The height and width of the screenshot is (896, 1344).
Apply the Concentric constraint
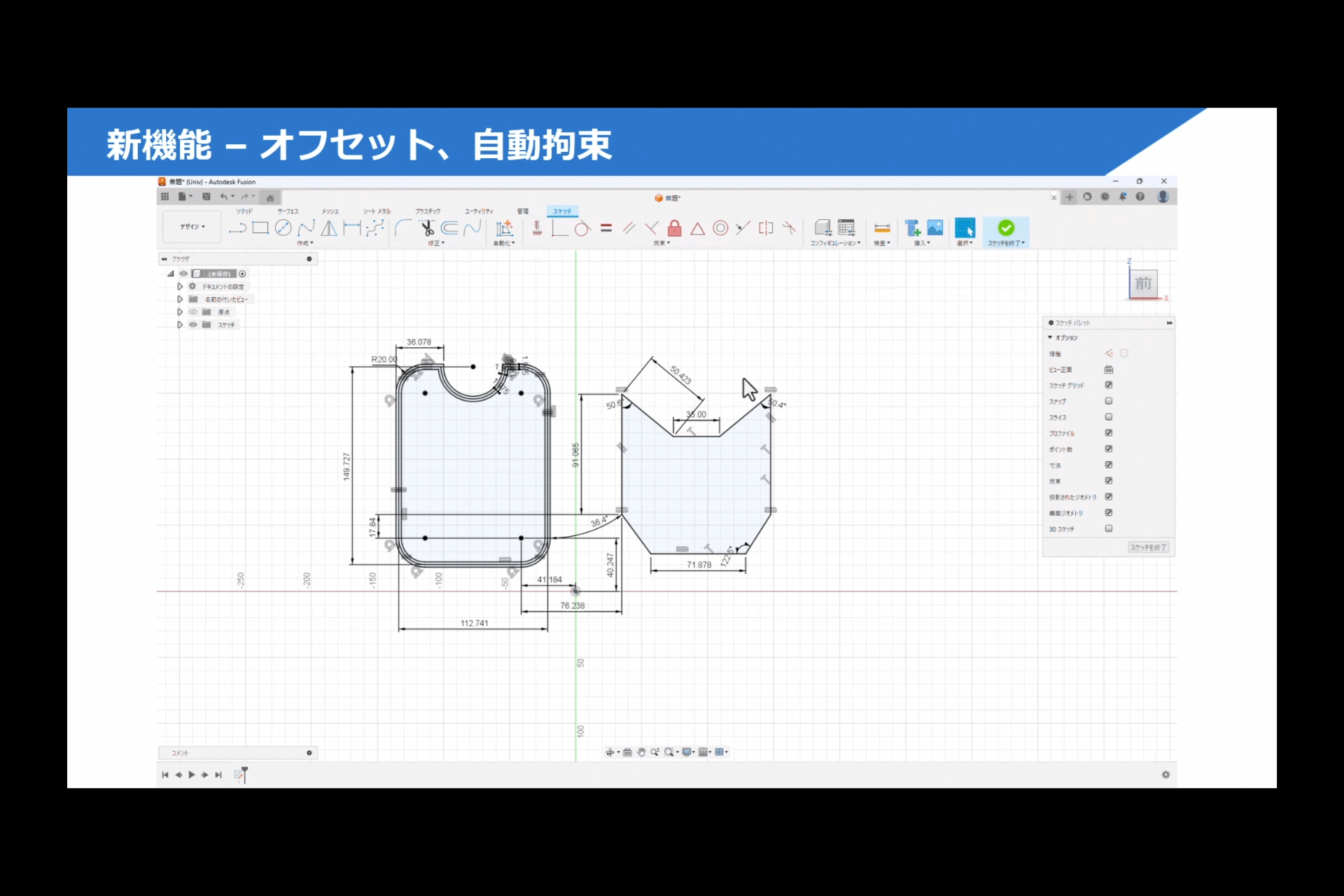tap(720, 228)
